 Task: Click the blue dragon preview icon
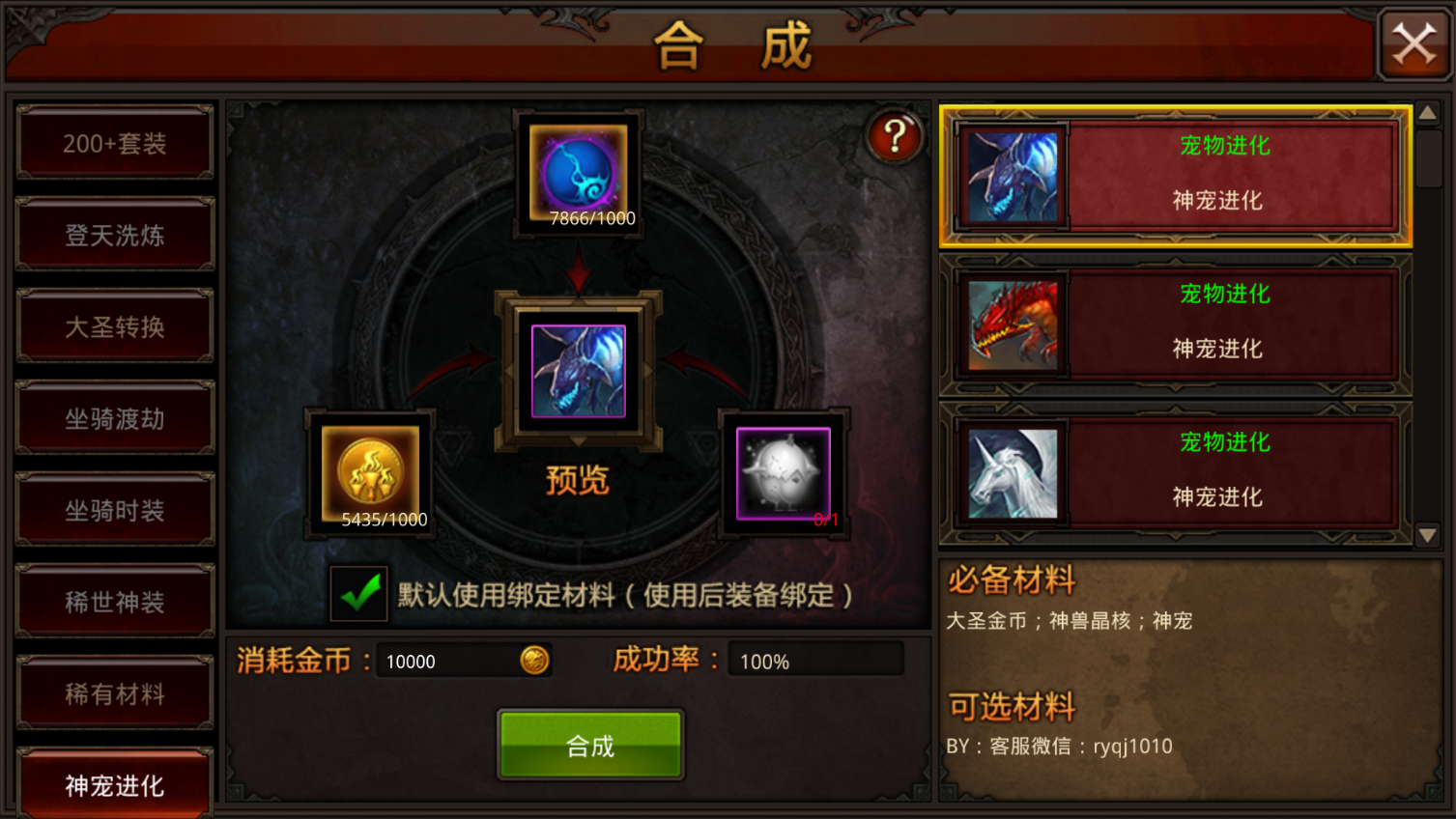coord(579,371)
